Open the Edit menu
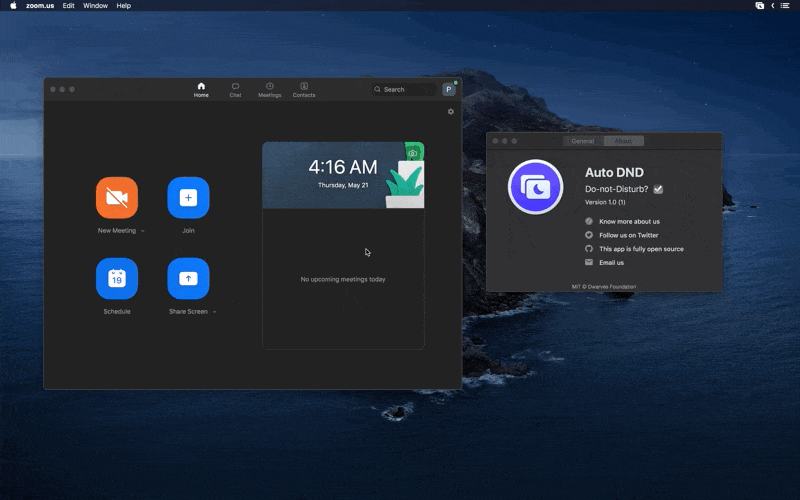Screen dimensions: 800x500 click(68, 6)
